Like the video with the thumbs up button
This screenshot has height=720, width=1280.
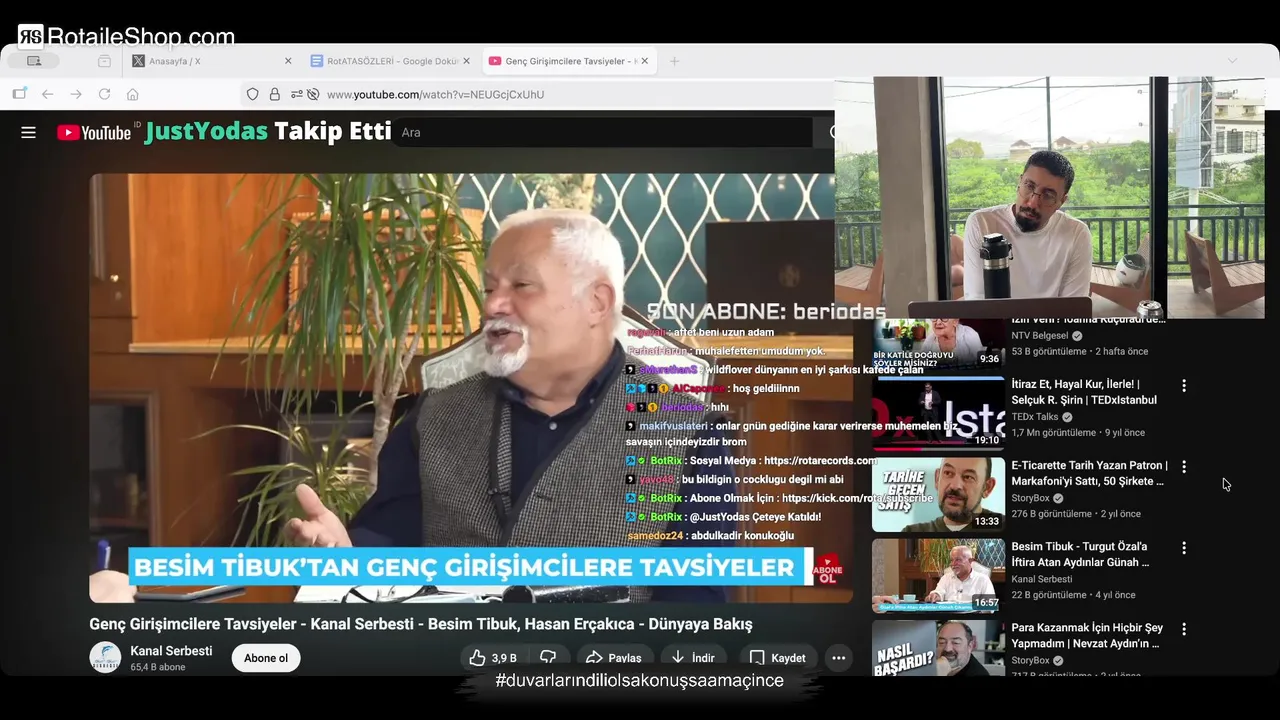pos(494,658)
